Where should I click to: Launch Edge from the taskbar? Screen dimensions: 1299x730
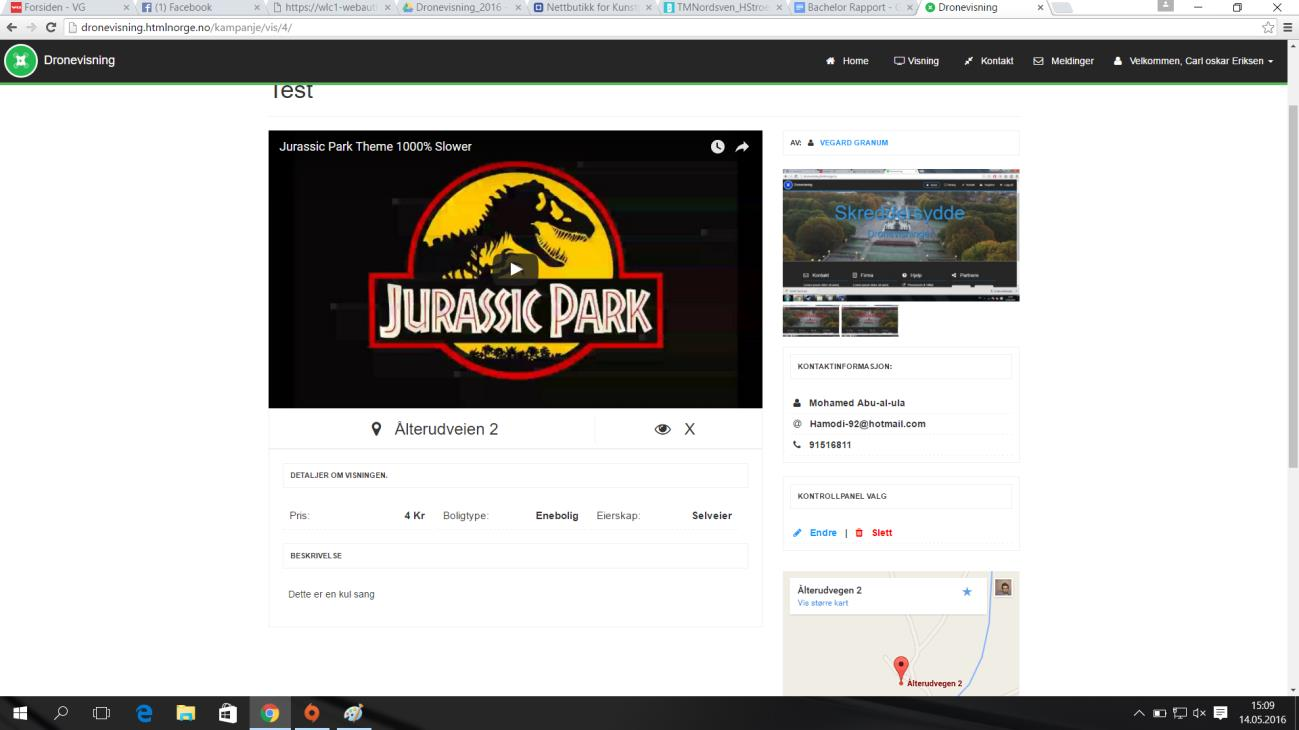pos(144,713)
